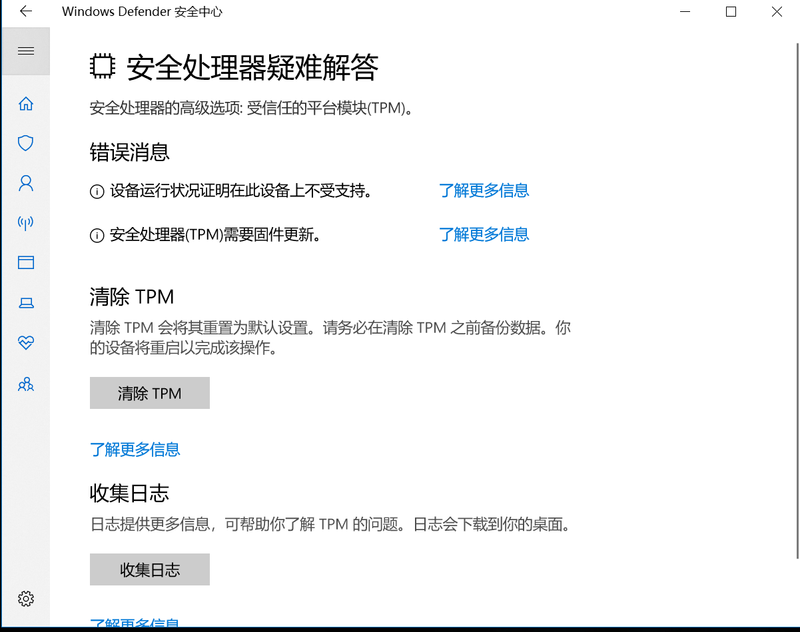
Task: Open settings gear at sidebar bottom
Action: 26,599
